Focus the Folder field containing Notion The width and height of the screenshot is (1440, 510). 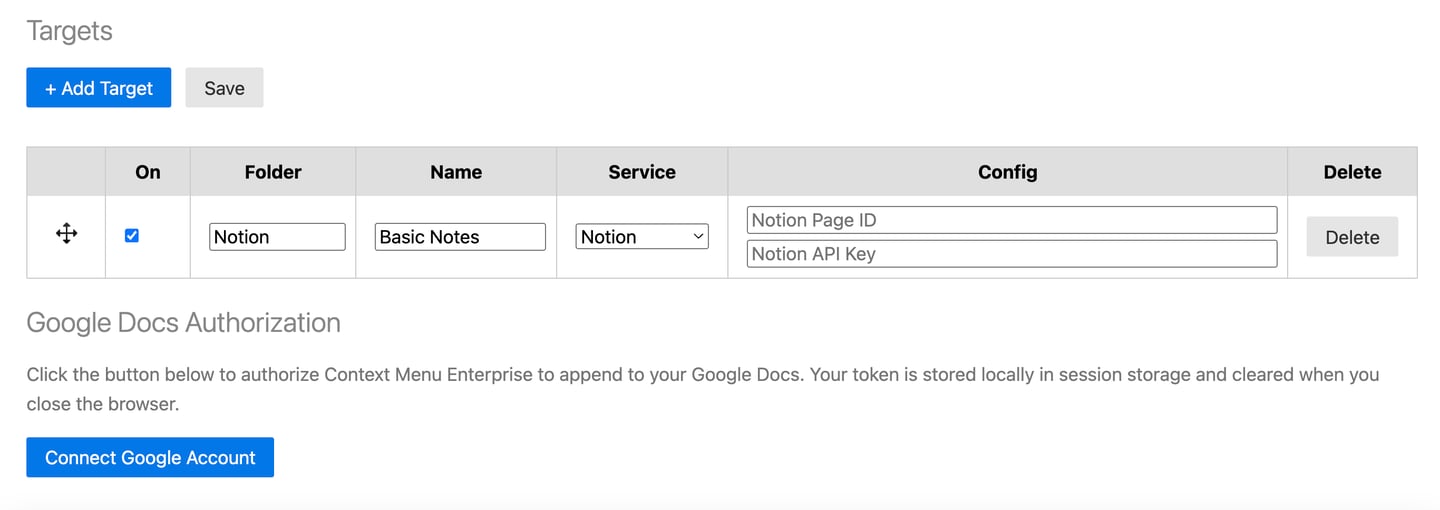pyautogui.click(x=277, y=237)
